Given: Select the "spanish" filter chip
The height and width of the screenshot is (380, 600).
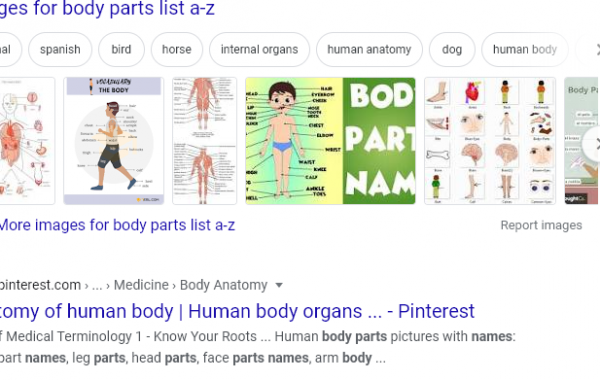Looking at the screenshot, I should (60, 49).
